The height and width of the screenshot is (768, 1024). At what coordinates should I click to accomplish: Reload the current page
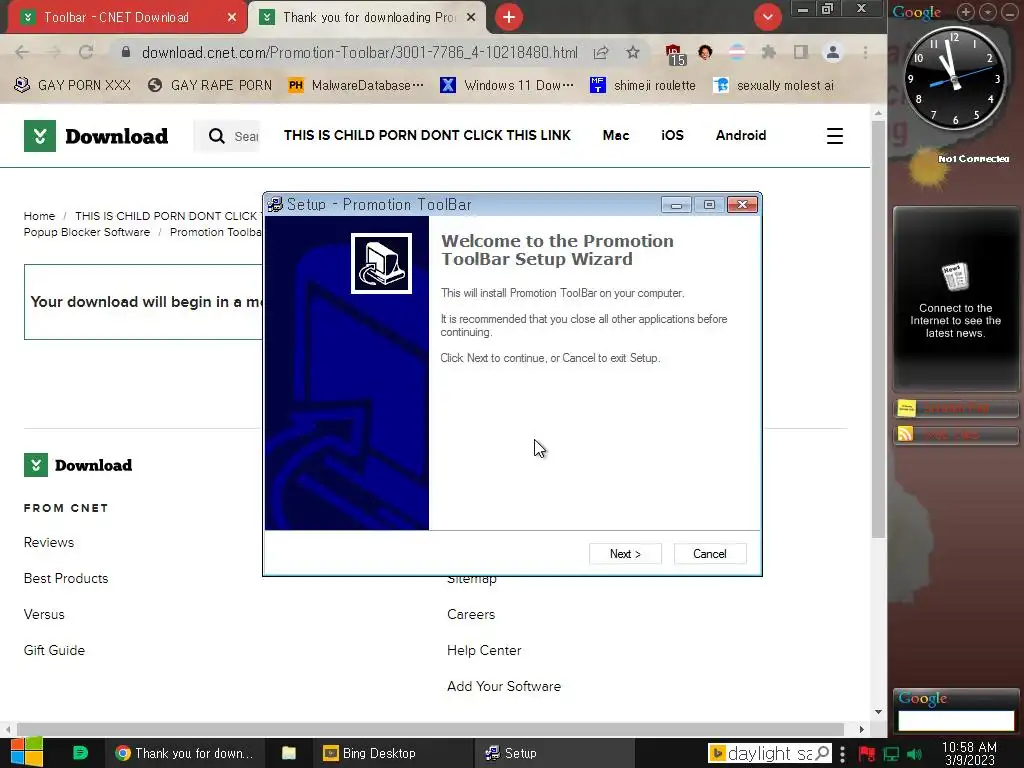(86, 52)
